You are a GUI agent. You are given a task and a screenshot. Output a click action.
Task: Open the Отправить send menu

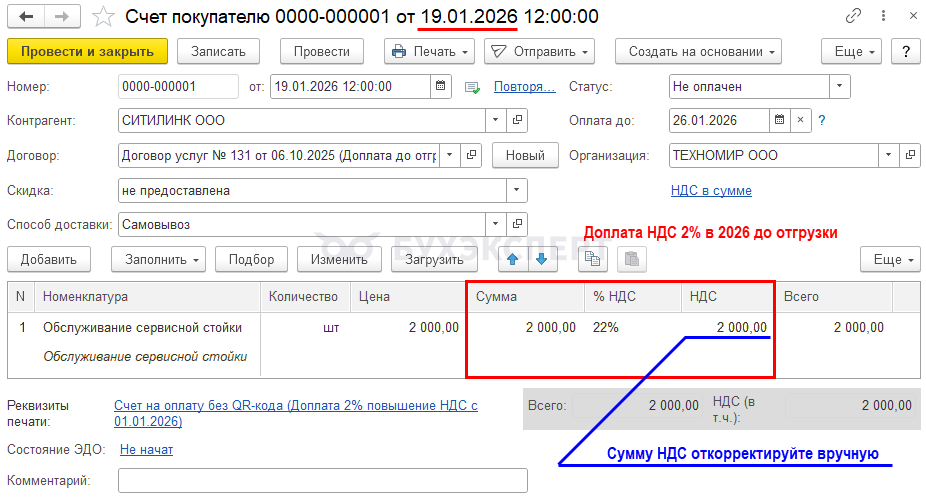tap(539, 51)
